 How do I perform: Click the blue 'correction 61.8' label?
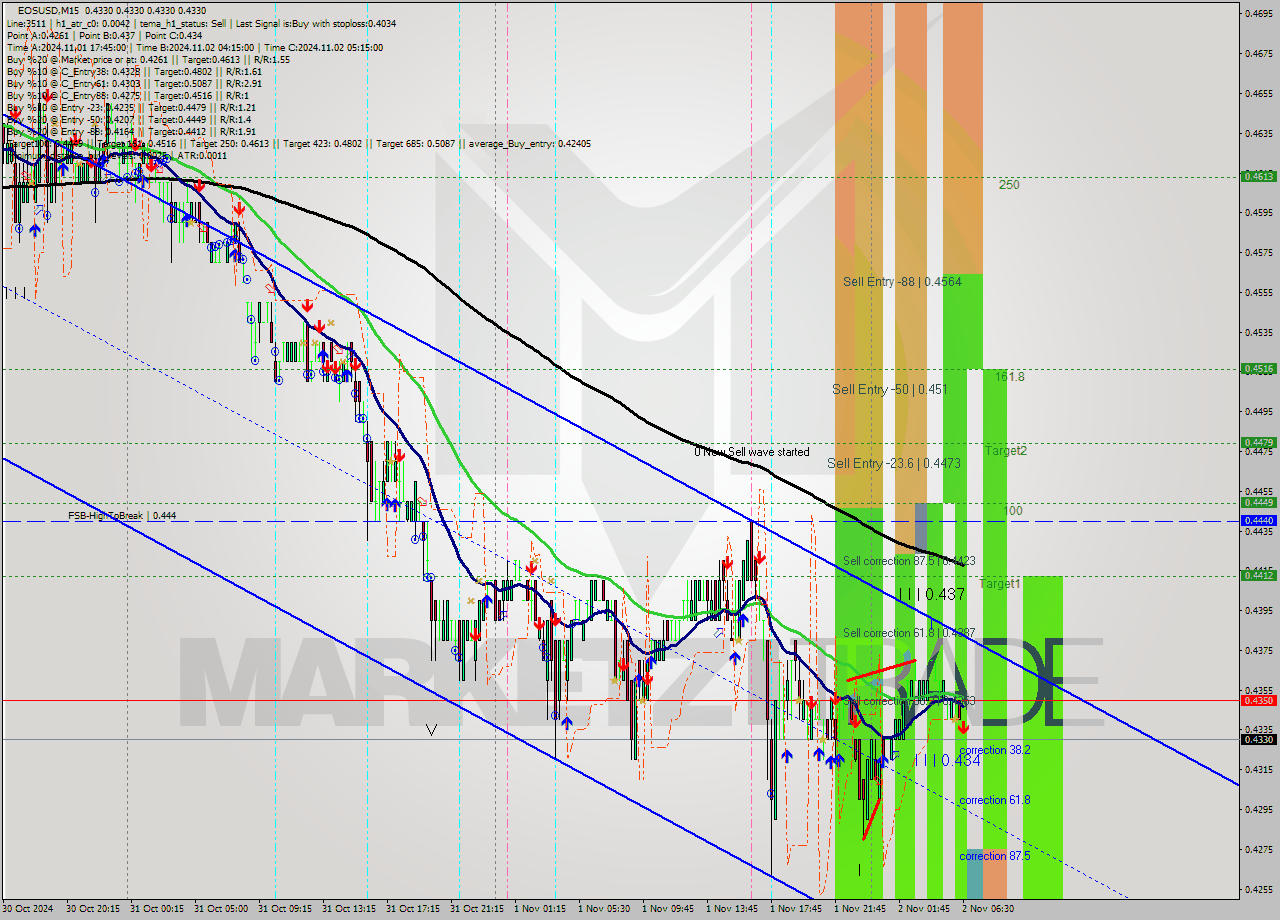pos(994,800)
